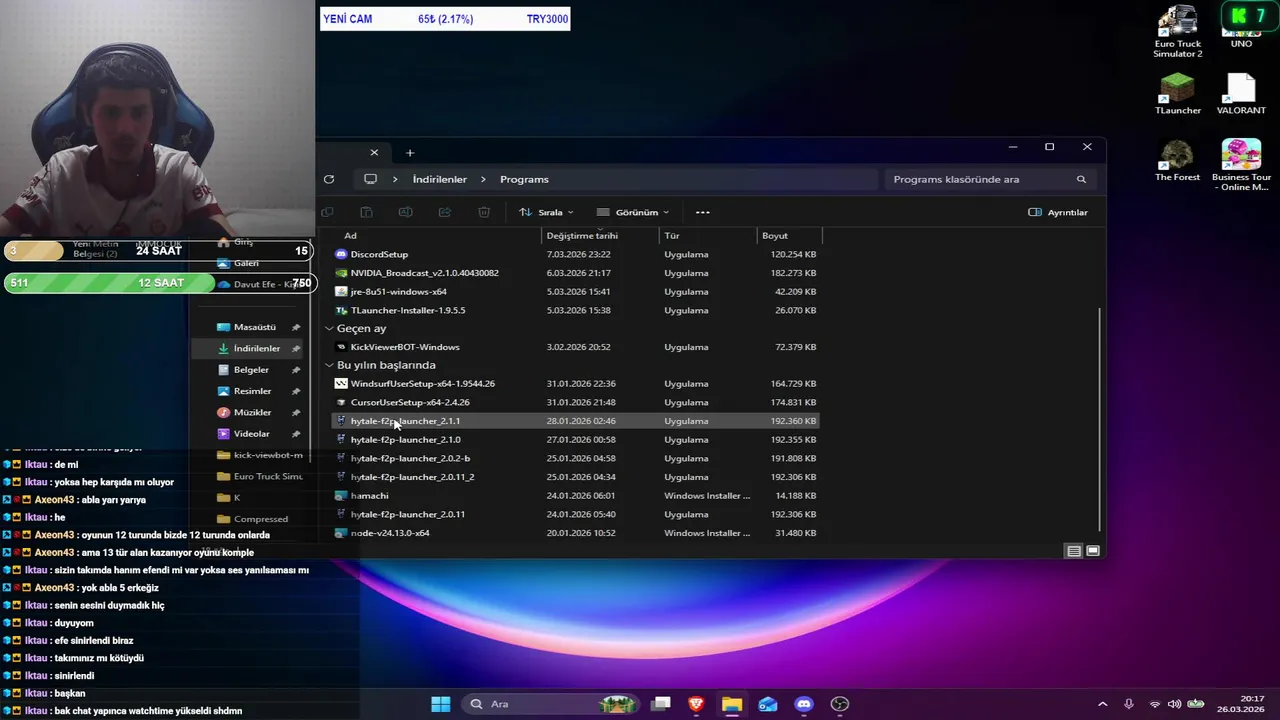Open Discord from the taskbar
Screen dimensions: 1280x720
click(804, 704)
